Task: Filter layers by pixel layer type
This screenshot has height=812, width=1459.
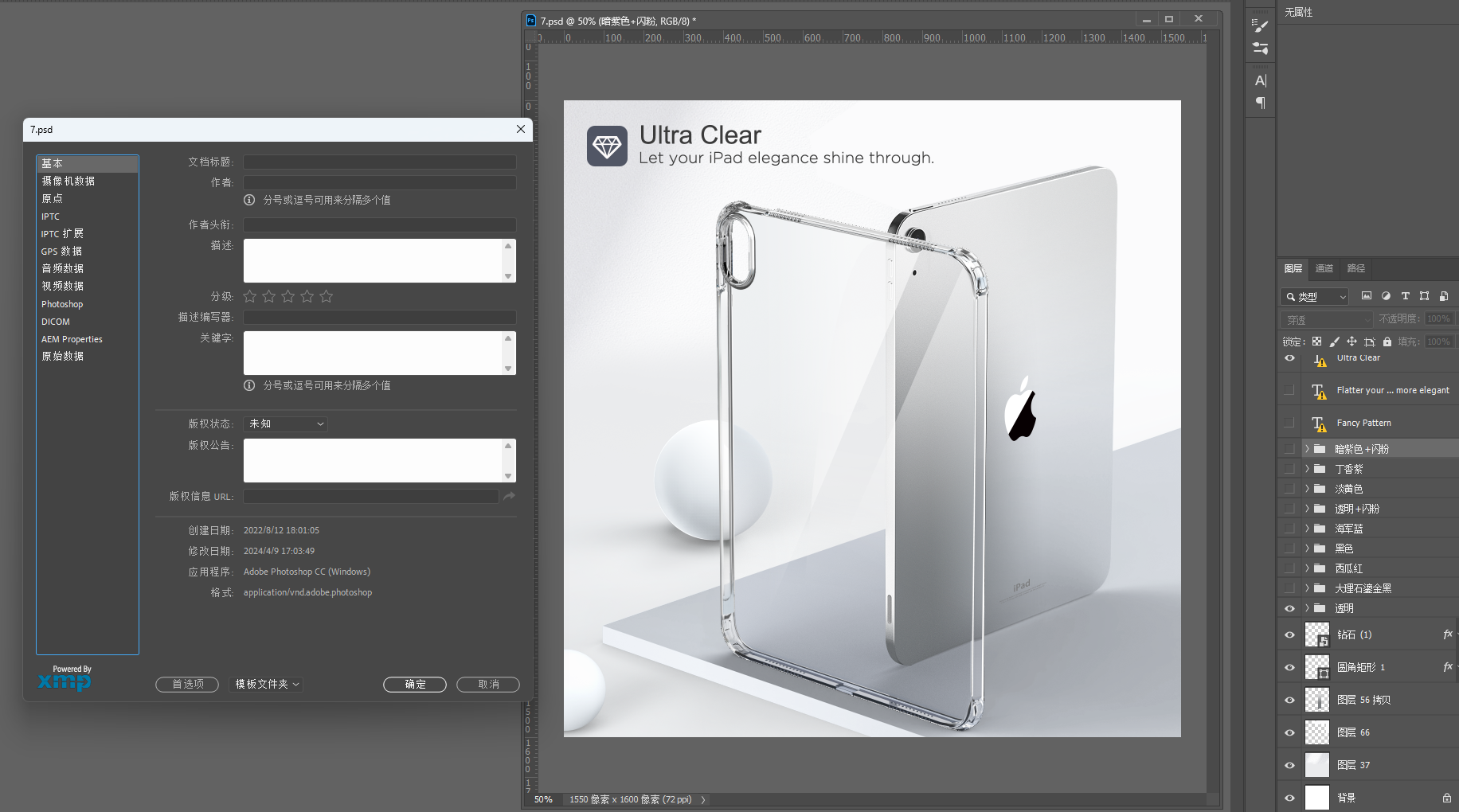Action: click(1367, 296)
